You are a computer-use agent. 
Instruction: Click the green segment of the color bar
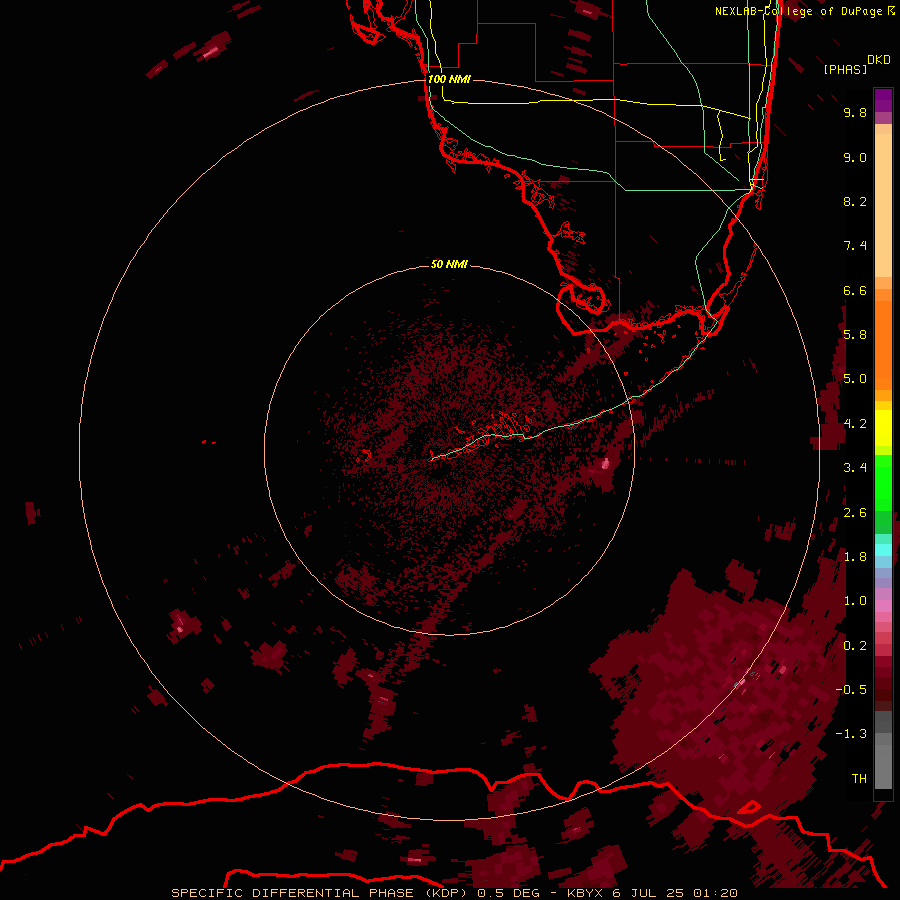(x=883, y=494)
